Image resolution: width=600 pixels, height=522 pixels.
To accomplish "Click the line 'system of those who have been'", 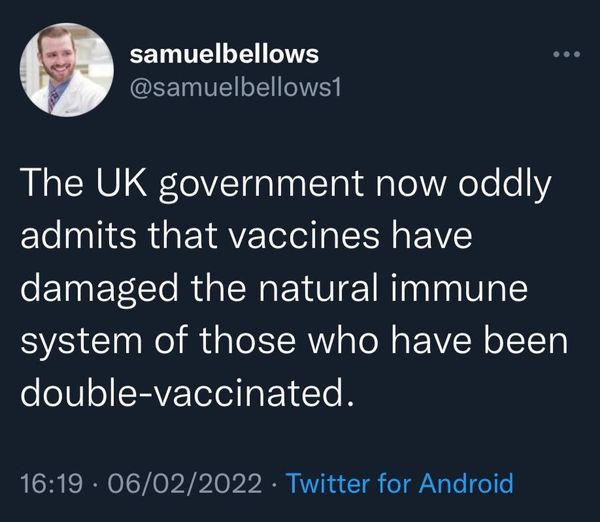I will tap(294, 341).
